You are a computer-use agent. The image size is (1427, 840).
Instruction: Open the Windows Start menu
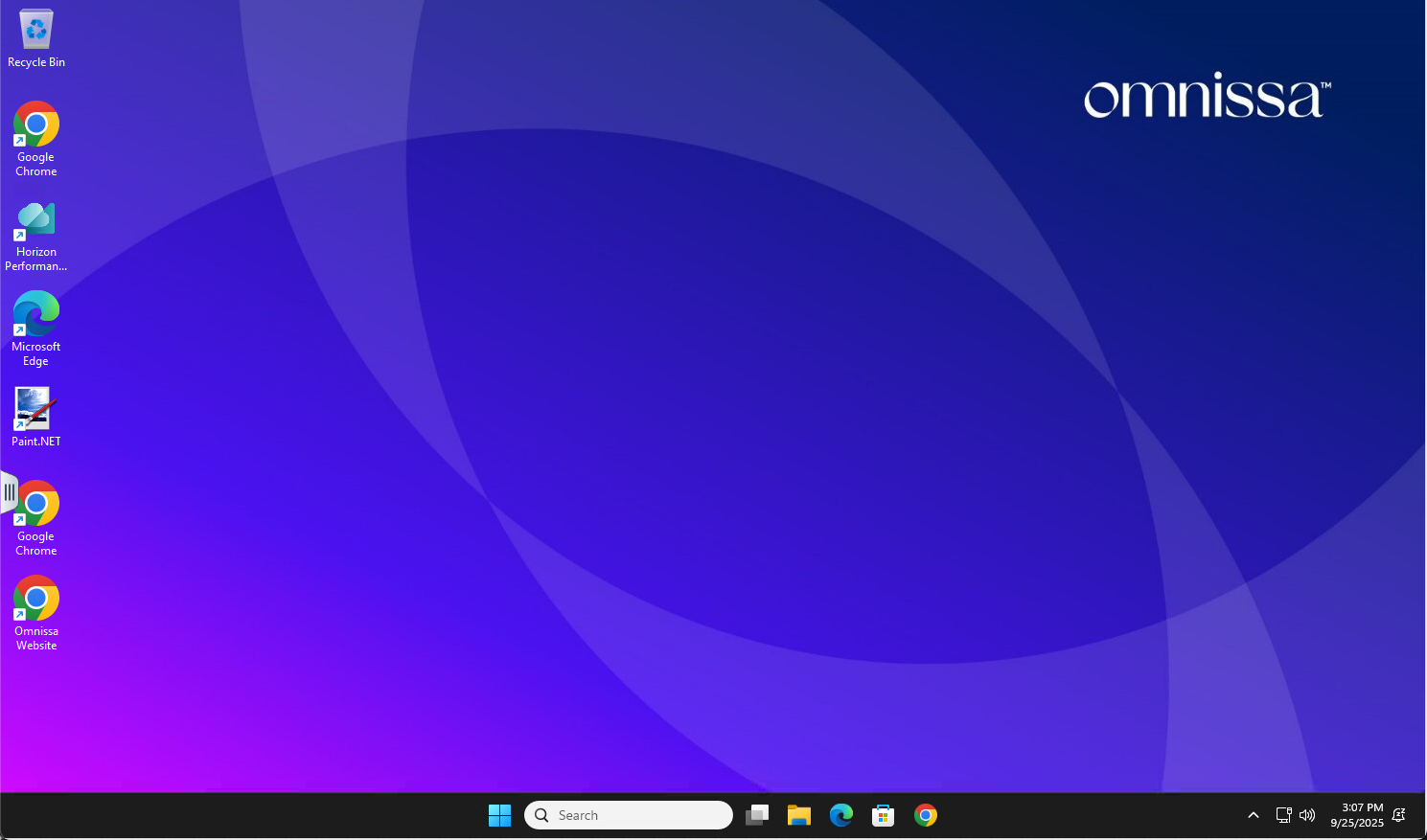(499, 815)
